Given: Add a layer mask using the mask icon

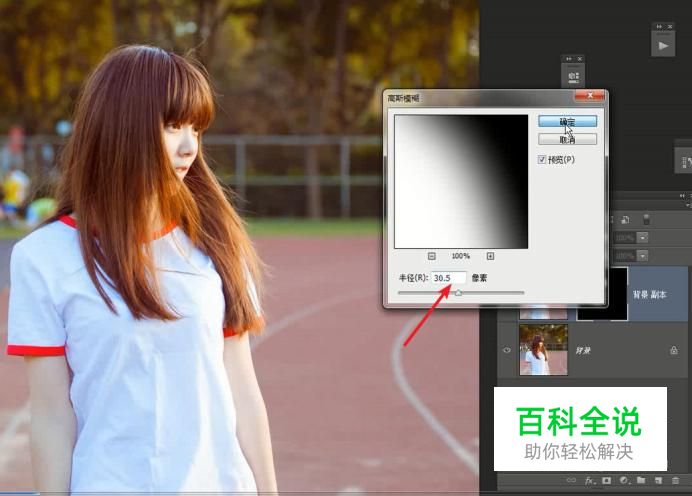Looking at the screenshot, I should click(606, 480).
